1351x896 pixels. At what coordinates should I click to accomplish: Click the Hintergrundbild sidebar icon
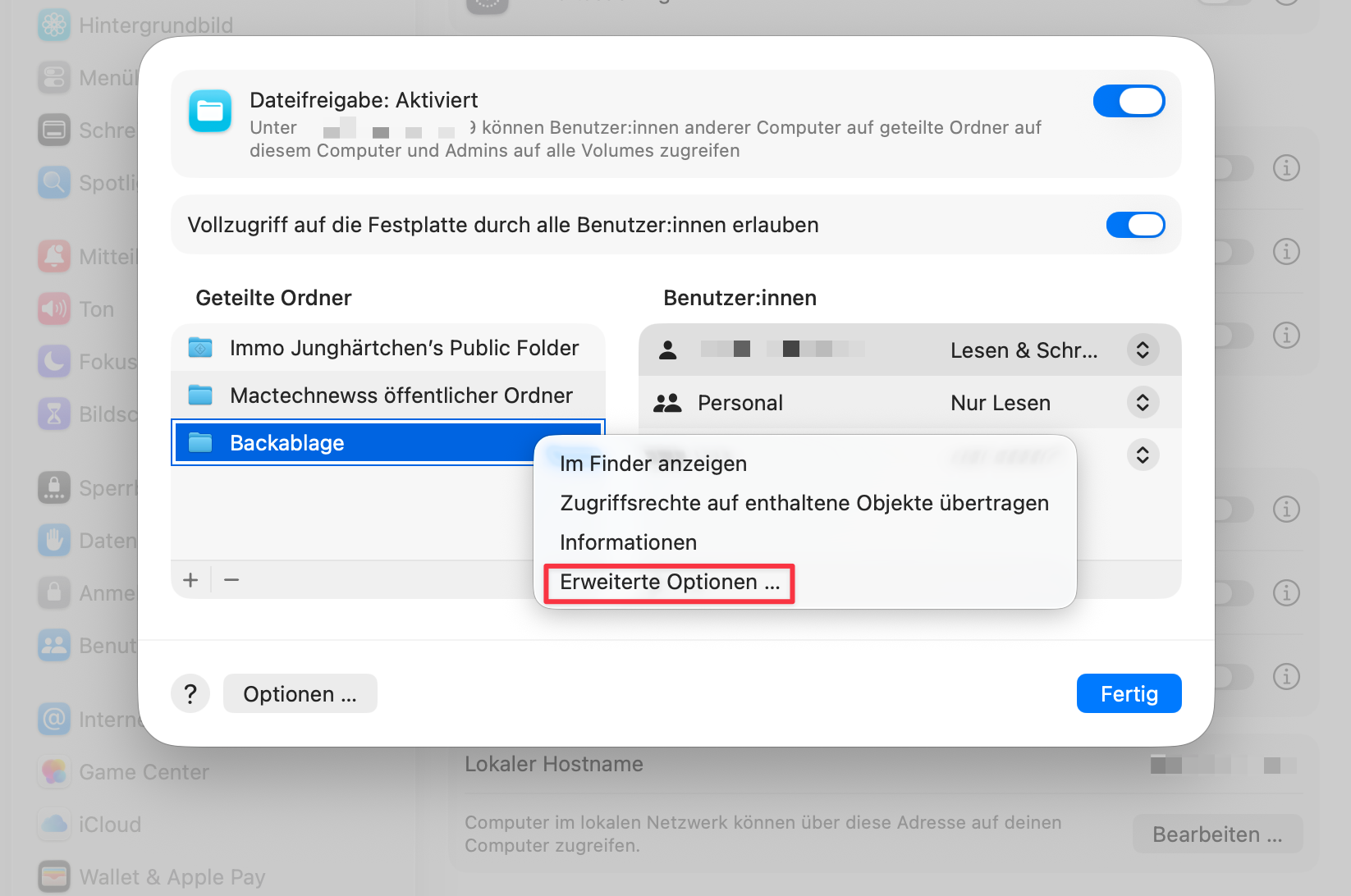pos(54,25)
